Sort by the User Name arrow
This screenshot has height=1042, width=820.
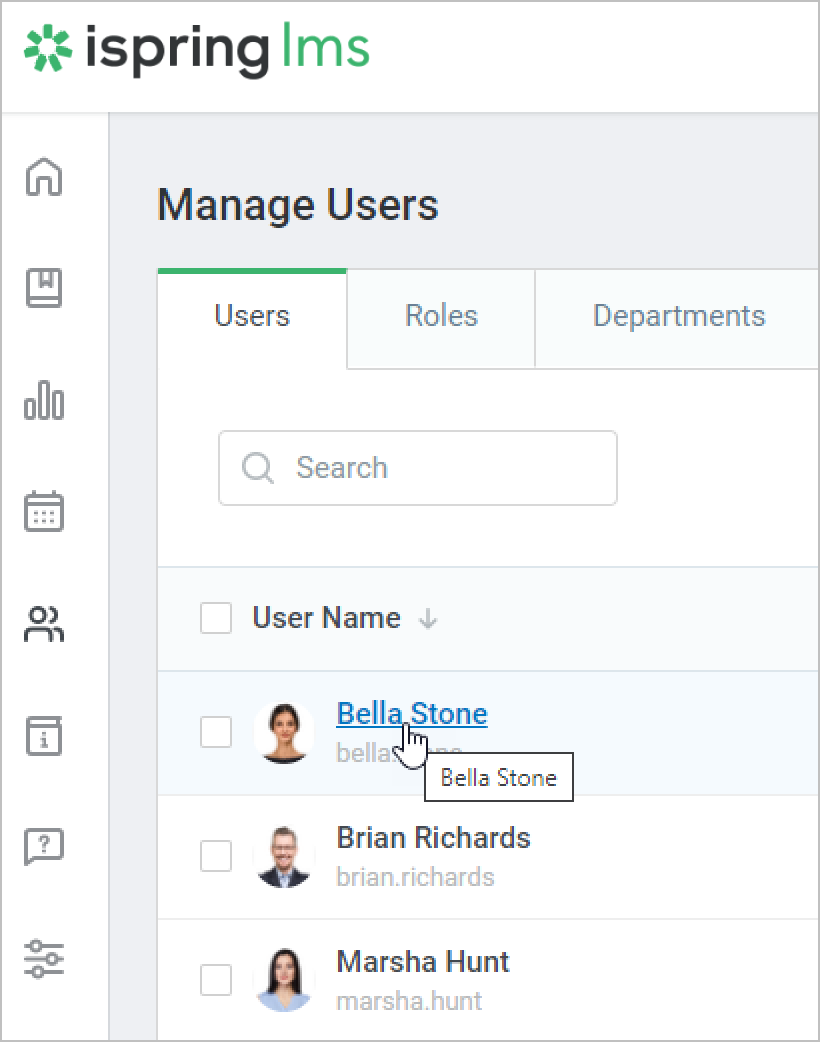click(428, 620)
